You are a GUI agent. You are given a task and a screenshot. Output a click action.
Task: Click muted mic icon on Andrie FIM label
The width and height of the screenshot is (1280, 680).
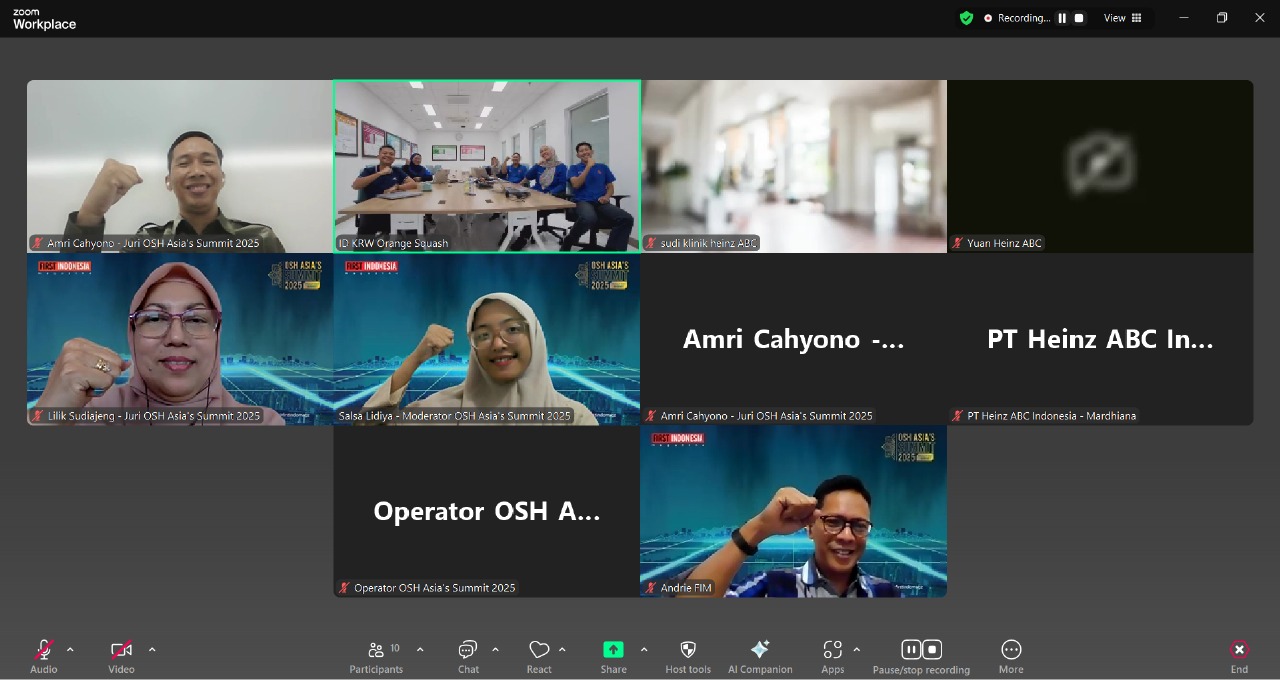pyautogui.click(x=651, y=588)
